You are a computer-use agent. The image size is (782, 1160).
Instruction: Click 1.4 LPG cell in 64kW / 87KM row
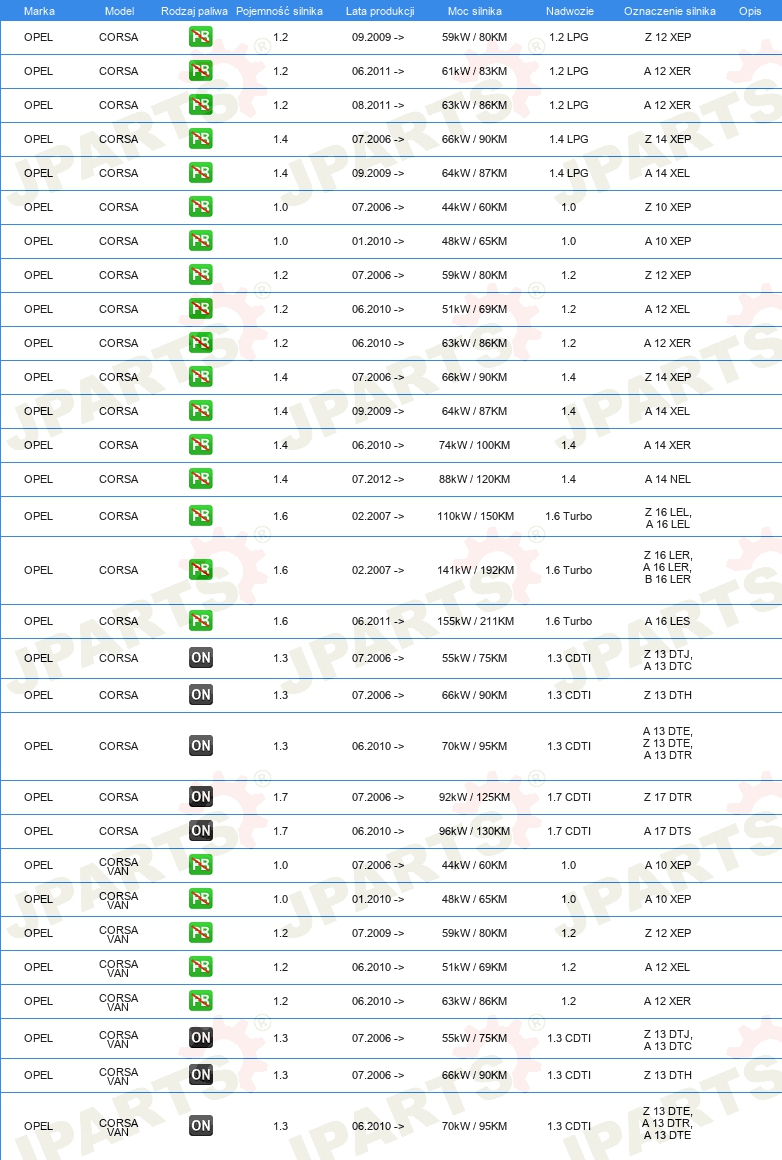(x=569, y=173)
